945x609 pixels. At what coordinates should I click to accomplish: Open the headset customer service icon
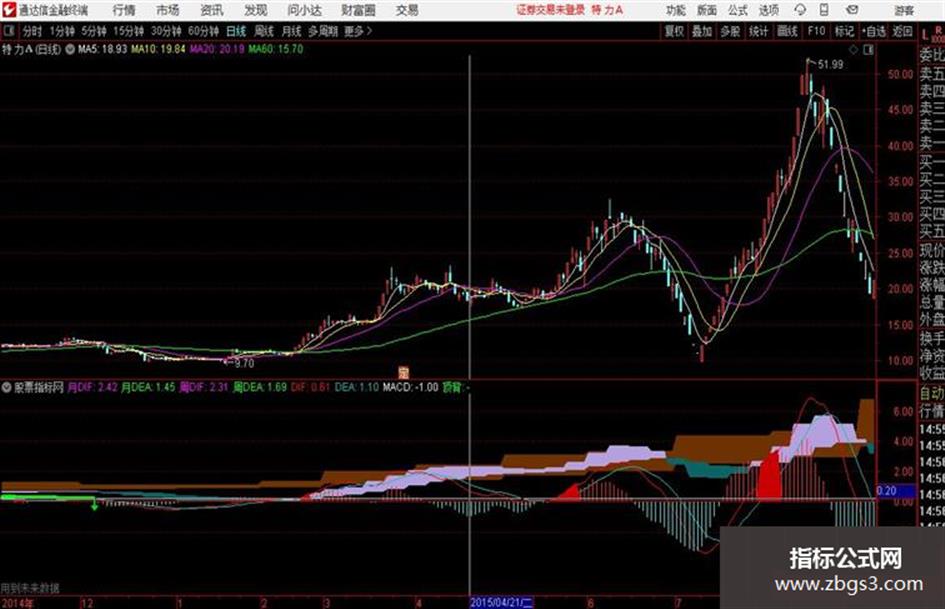click(800, 10)
